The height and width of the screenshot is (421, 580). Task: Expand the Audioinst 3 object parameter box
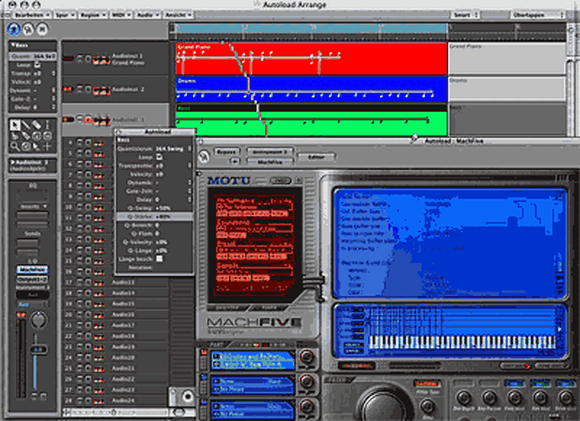point(13,162)
